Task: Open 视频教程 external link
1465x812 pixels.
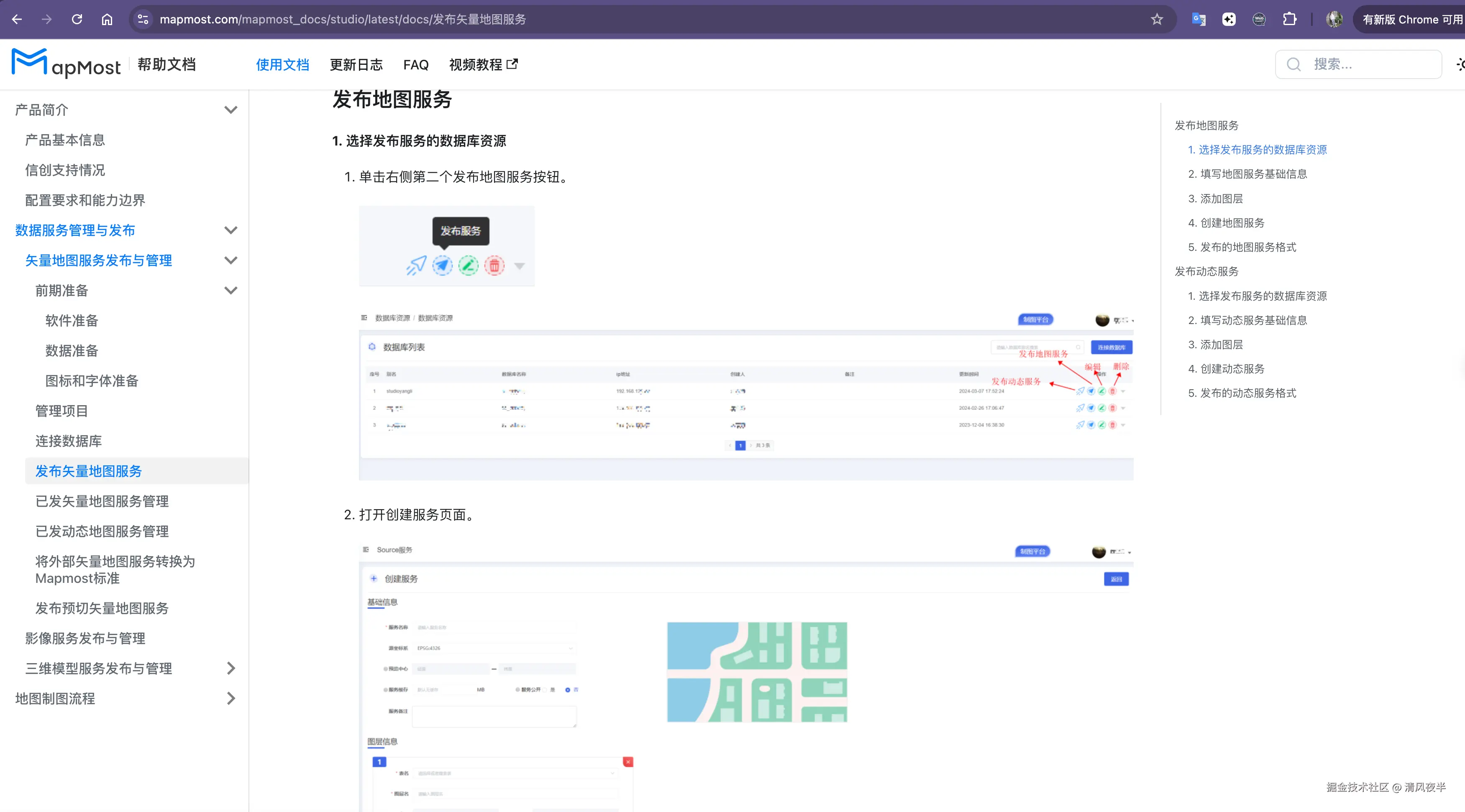Action: pos(483,65)
